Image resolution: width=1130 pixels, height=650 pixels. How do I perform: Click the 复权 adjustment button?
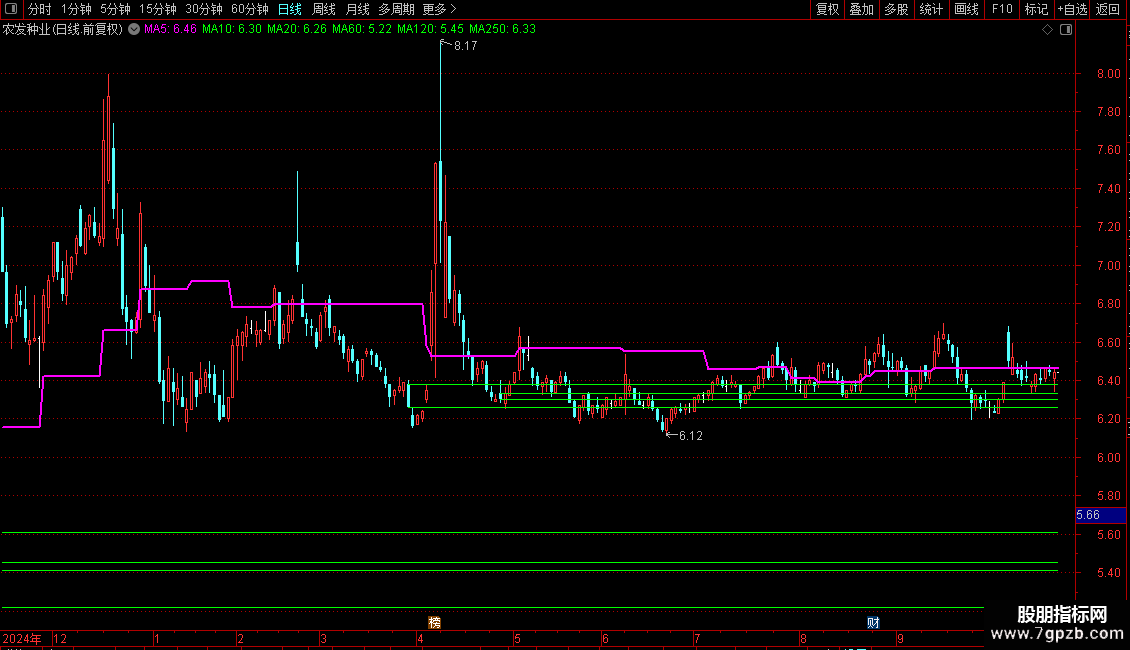pos(827,9)
